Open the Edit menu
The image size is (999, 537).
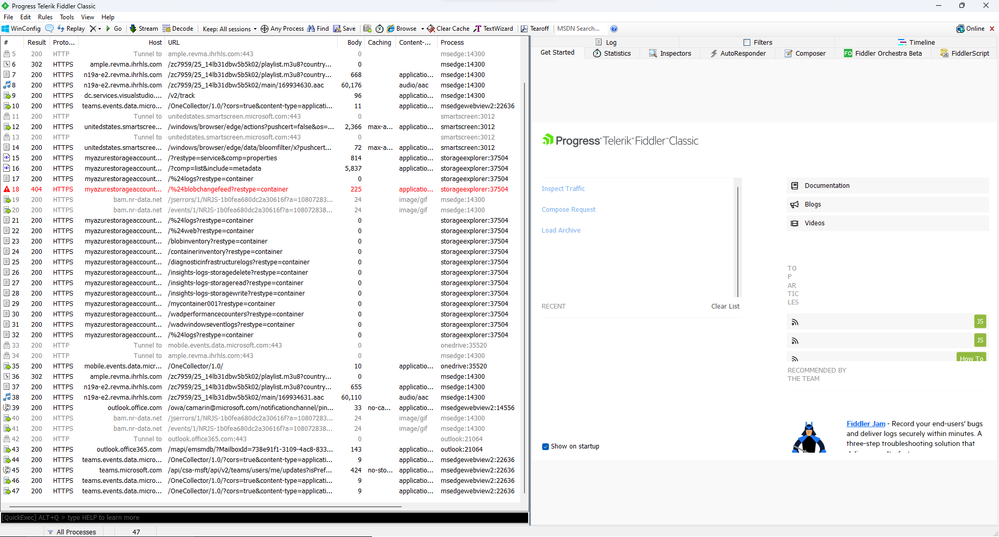click(25, 17)
